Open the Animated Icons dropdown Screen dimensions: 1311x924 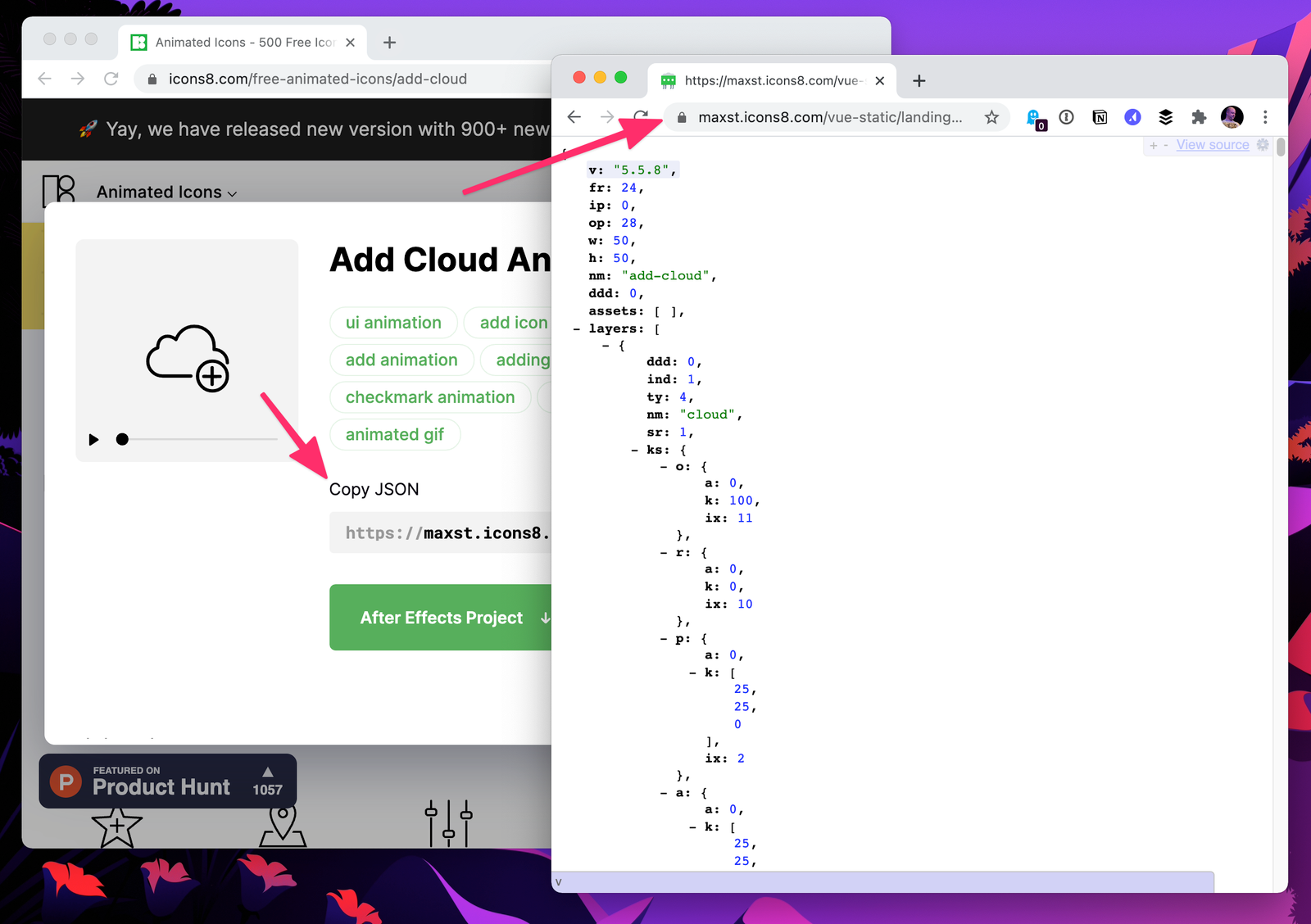(167, 192)
